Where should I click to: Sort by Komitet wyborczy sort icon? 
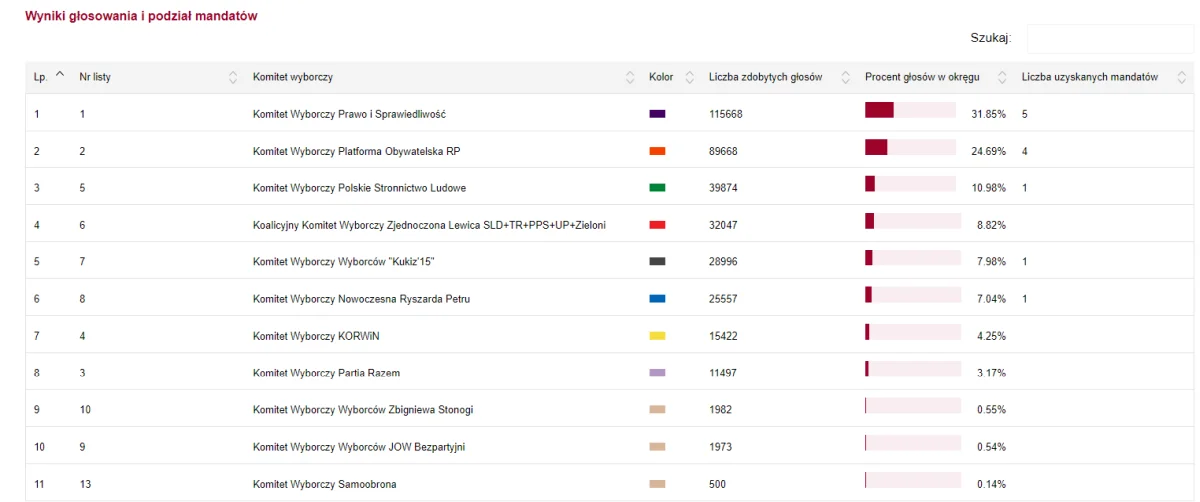pos(630,77)
